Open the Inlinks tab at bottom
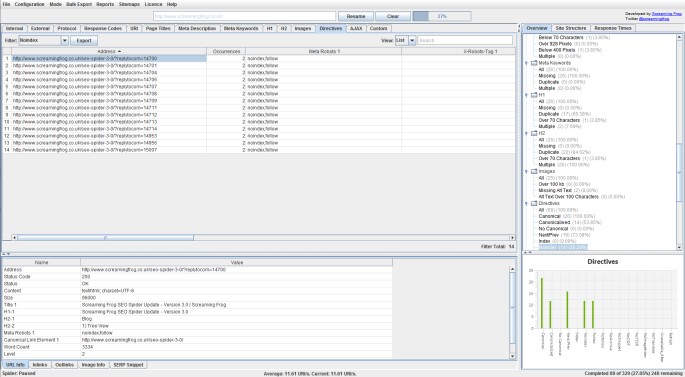Screen dimensions: 685x377 point(40,364)
